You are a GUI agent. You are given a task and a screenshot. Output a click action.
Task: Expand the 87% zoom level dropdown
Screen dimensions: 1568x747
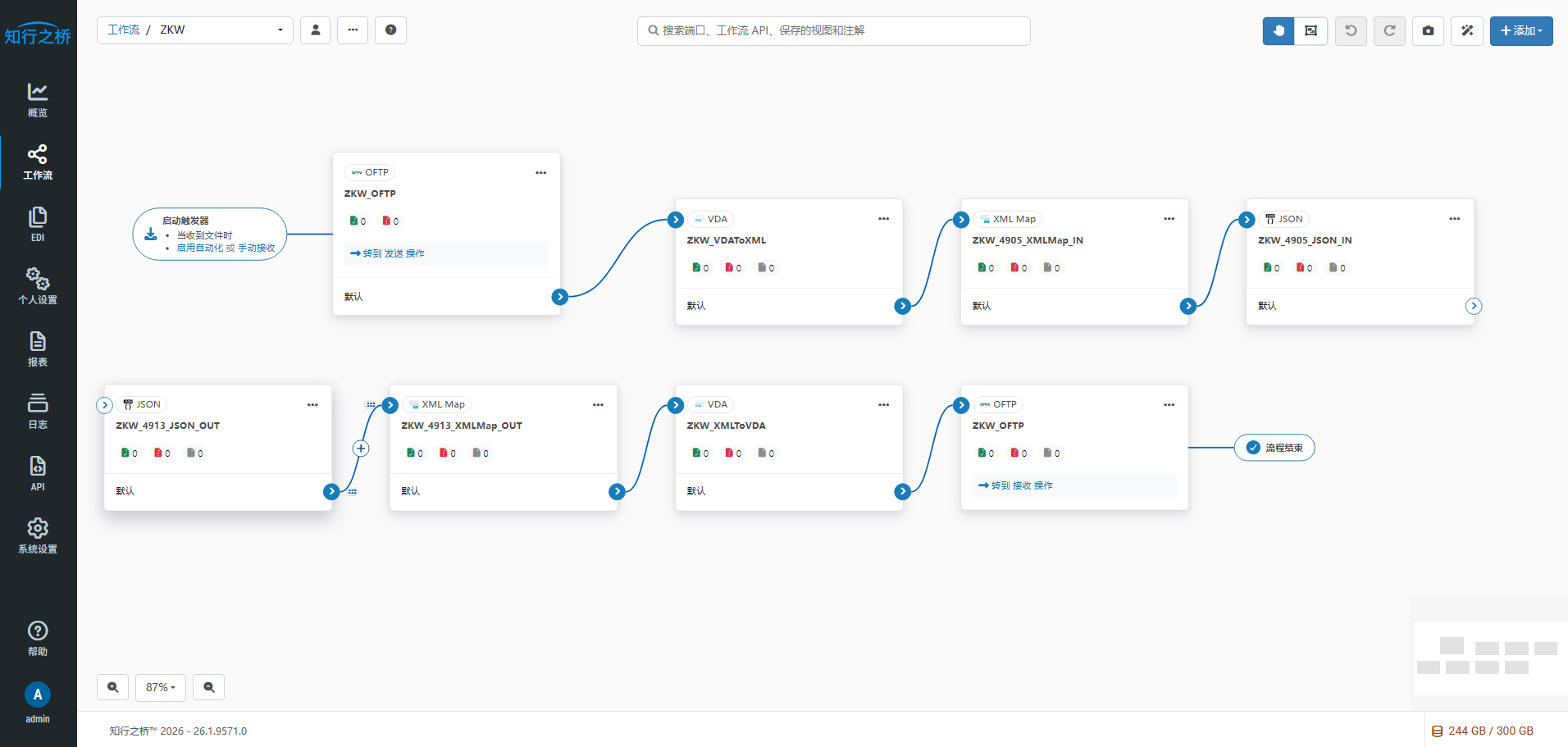point(161,687)
